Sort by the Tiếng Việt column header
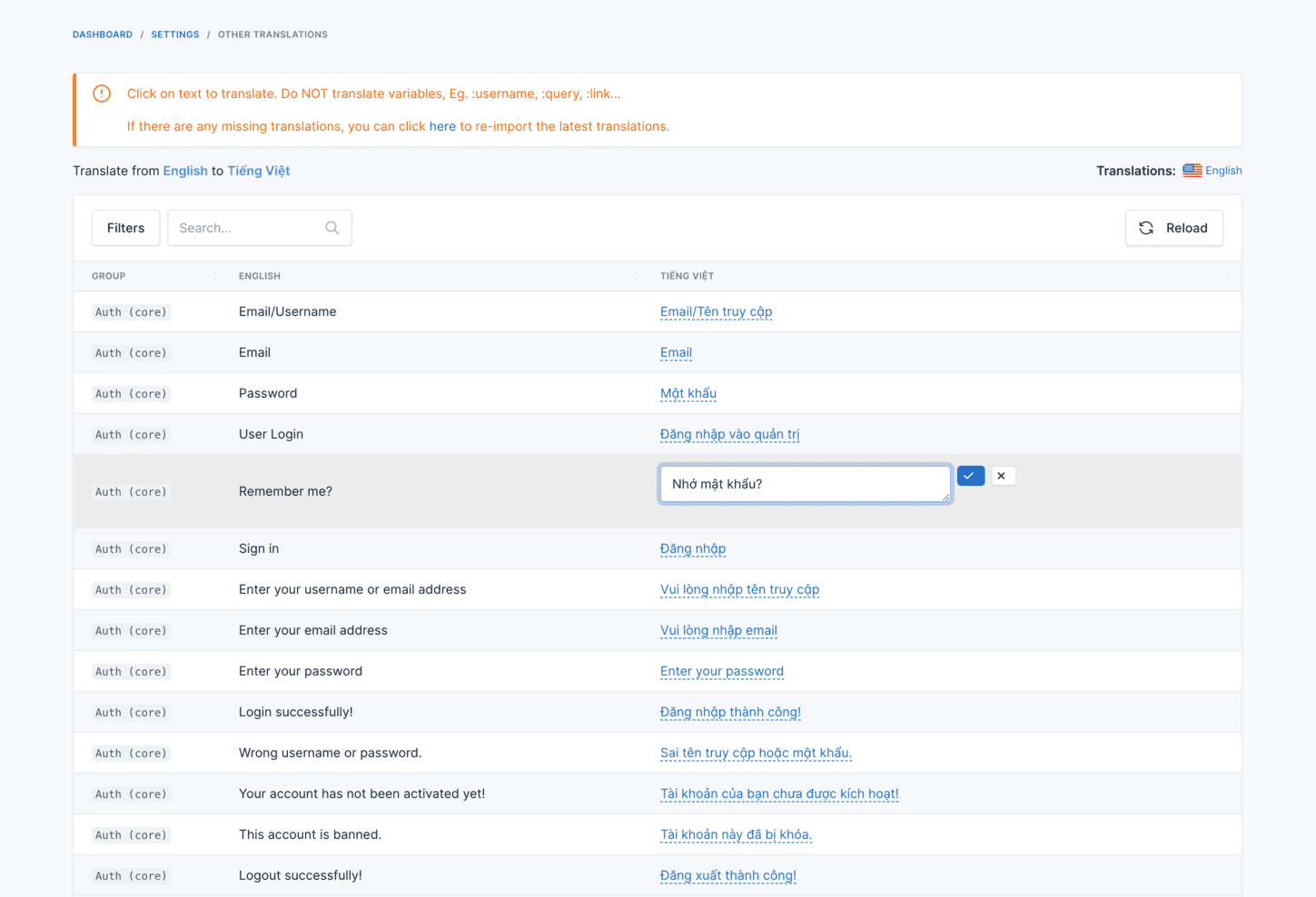1316x897 pixels. [687, 276]
